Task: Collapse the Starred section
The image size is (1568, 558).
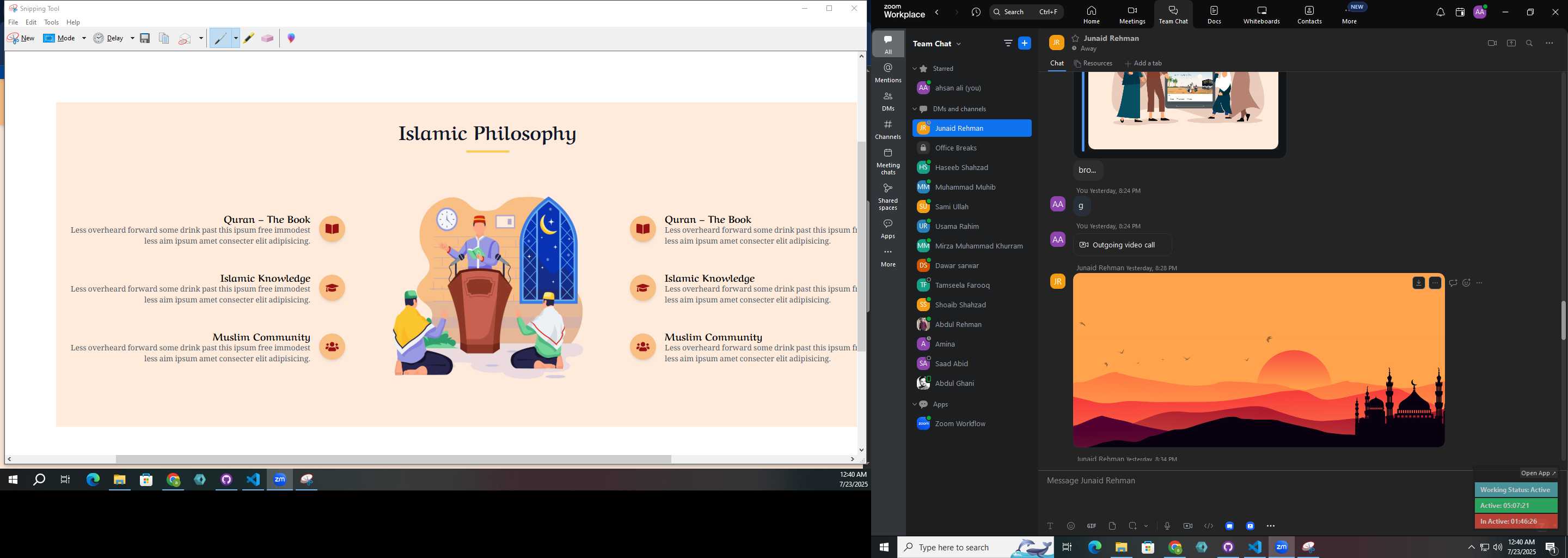Action: [914, 69]
